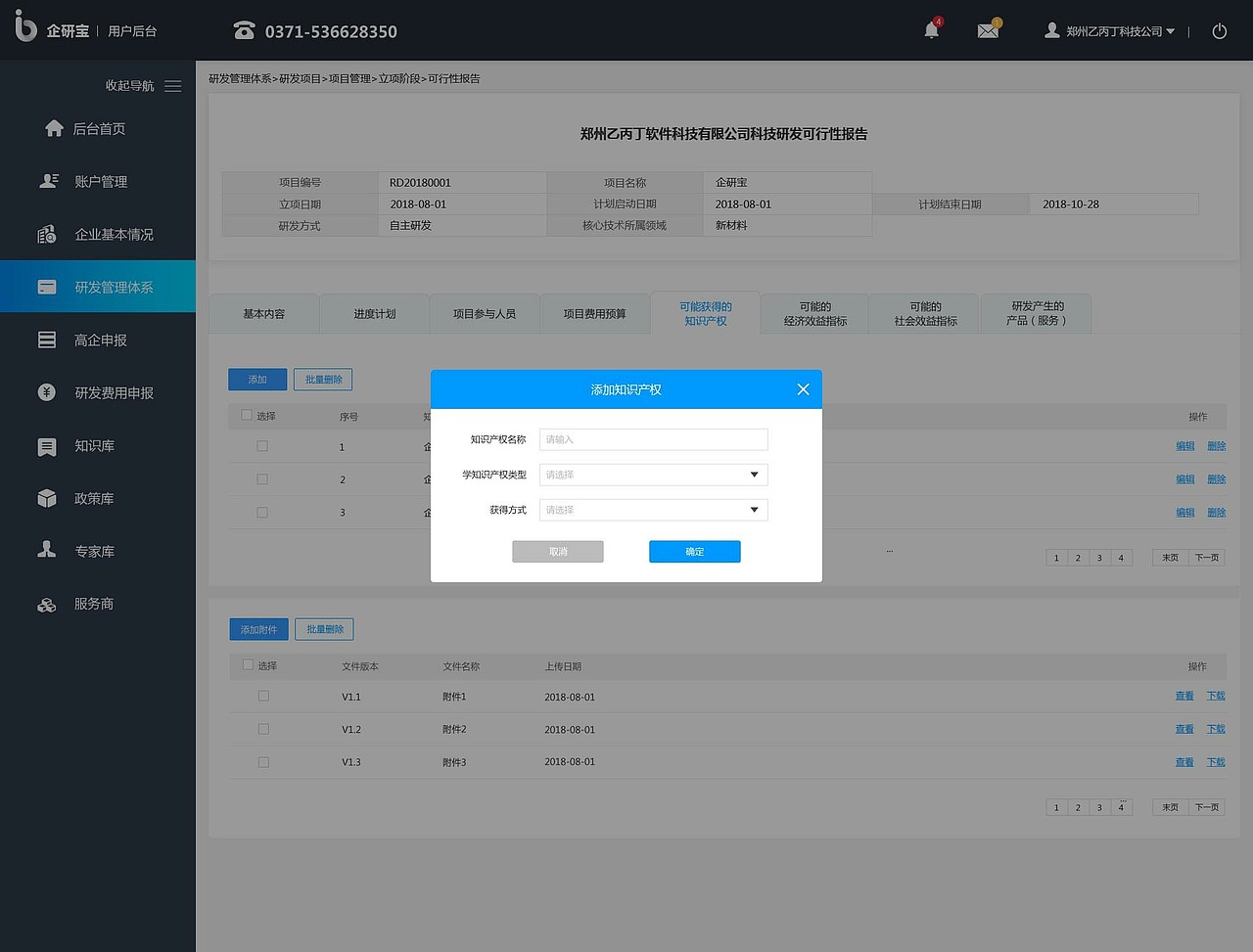
Task: Click the 取消 button in the dialog
Action: point(558,552)
